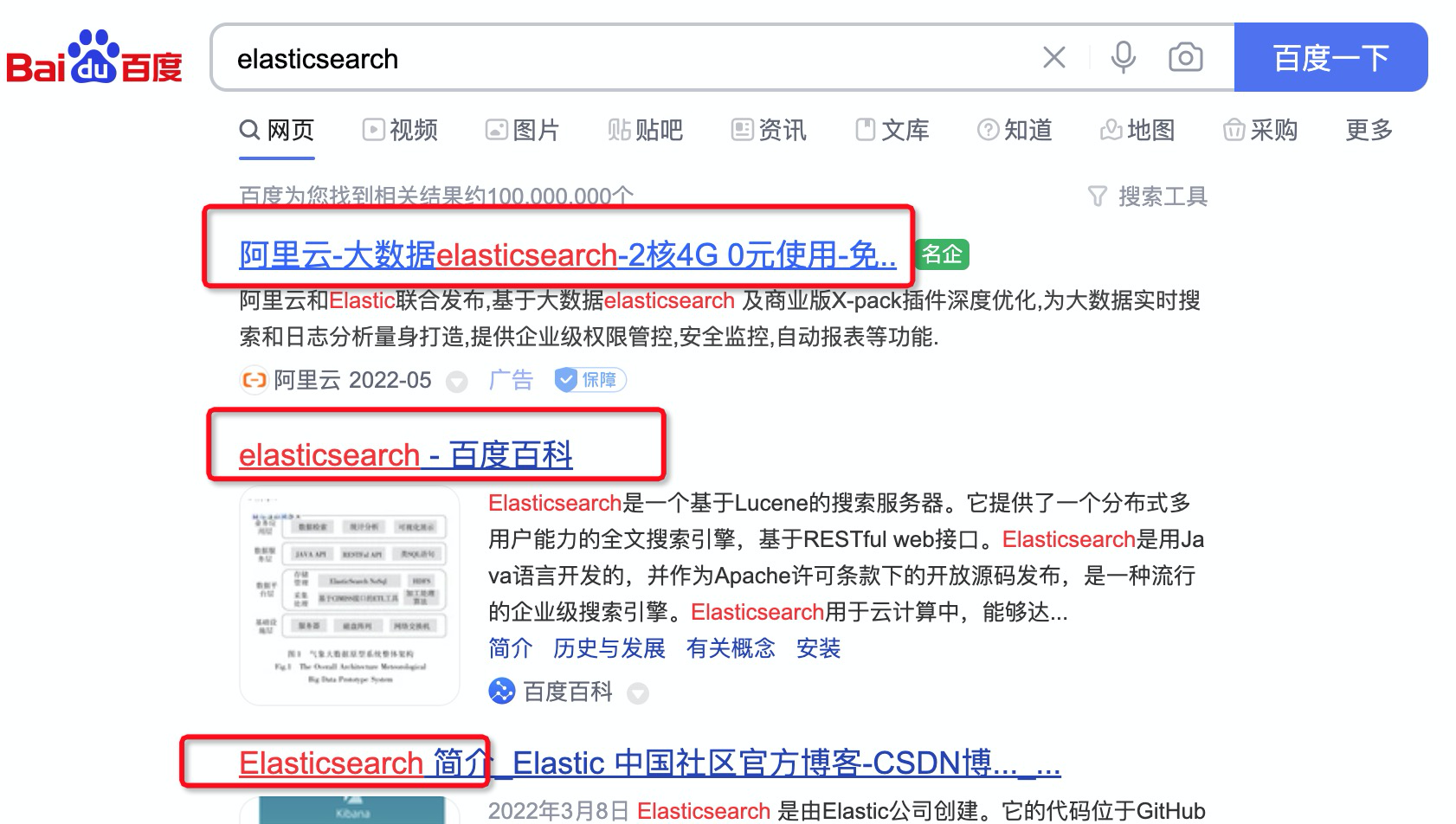
Task: Open the 资讯 tab
Action: 769,131
